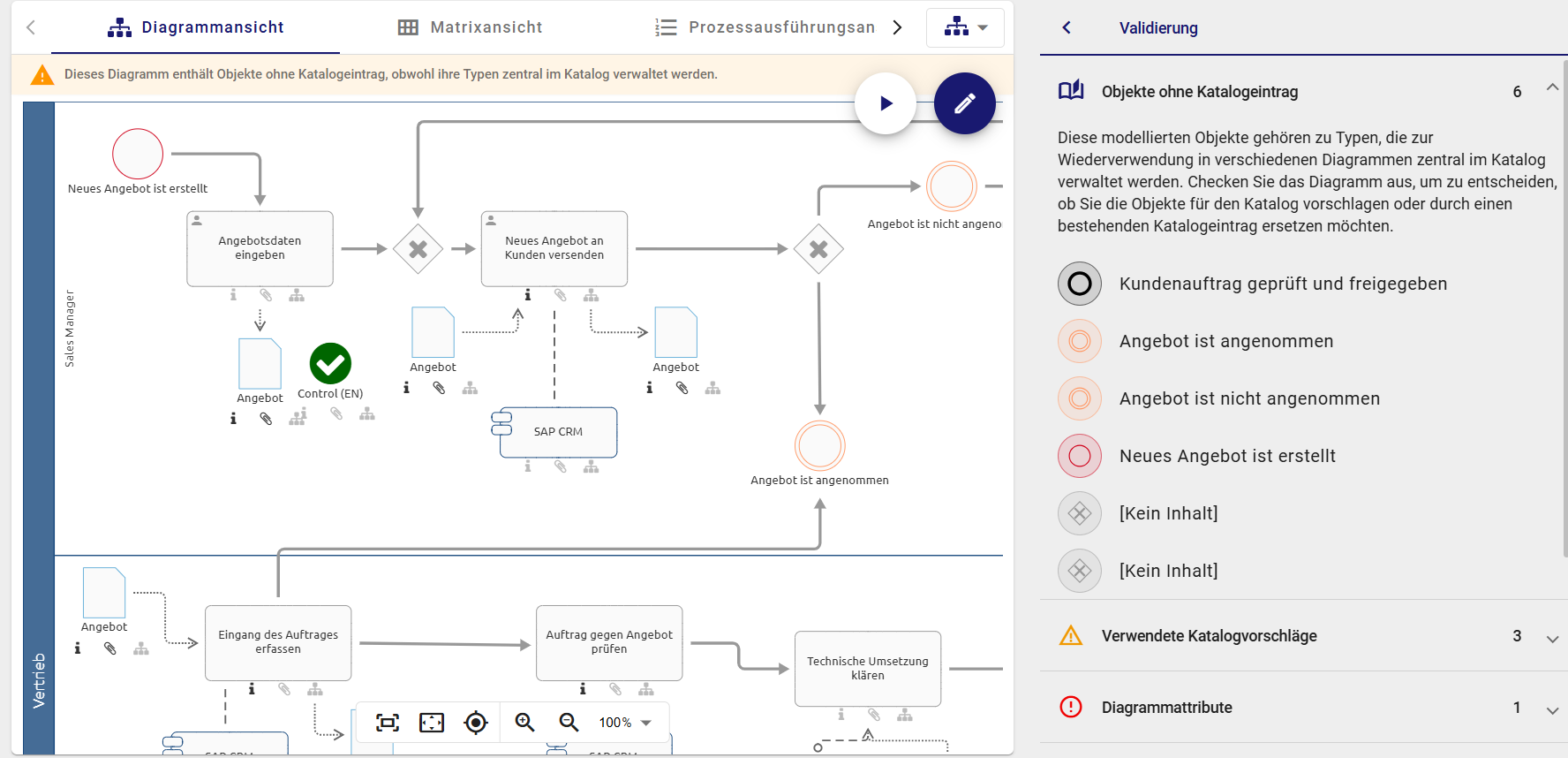Click the Vertrieb pool label

[39, 680]
